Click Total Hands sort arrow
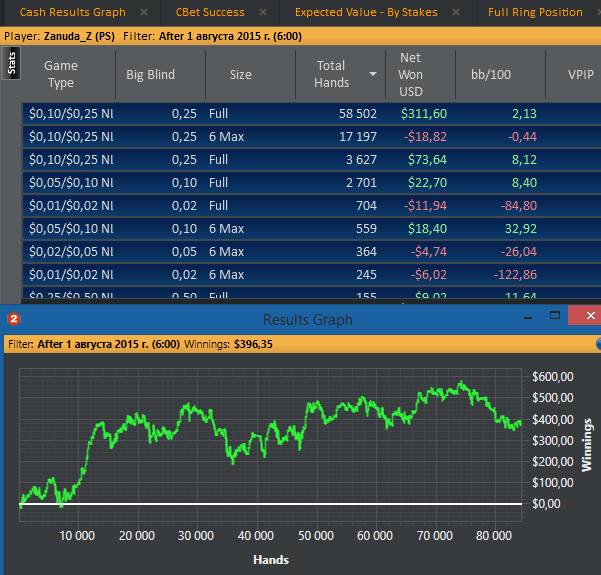The height and width of the screenshot is (575, 601). tap(373, 74)
